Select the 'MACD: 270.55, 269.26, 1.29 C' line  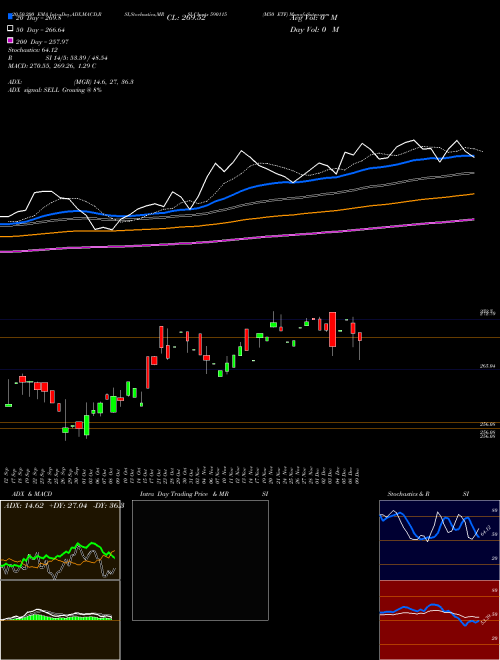tap(51, 66)
